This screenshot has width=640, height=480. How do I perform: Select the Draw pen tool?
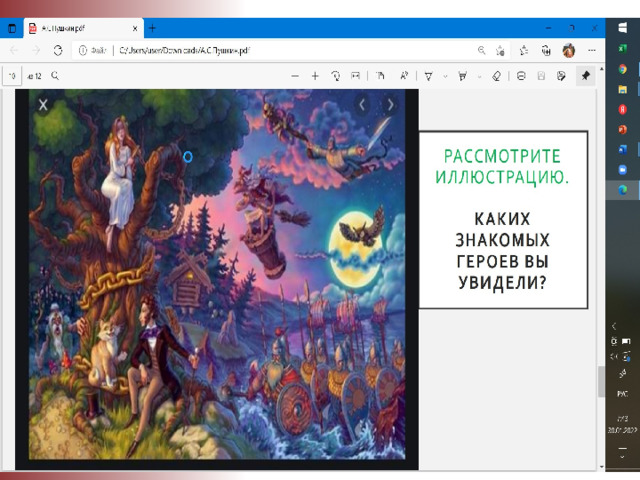point(429,76)
